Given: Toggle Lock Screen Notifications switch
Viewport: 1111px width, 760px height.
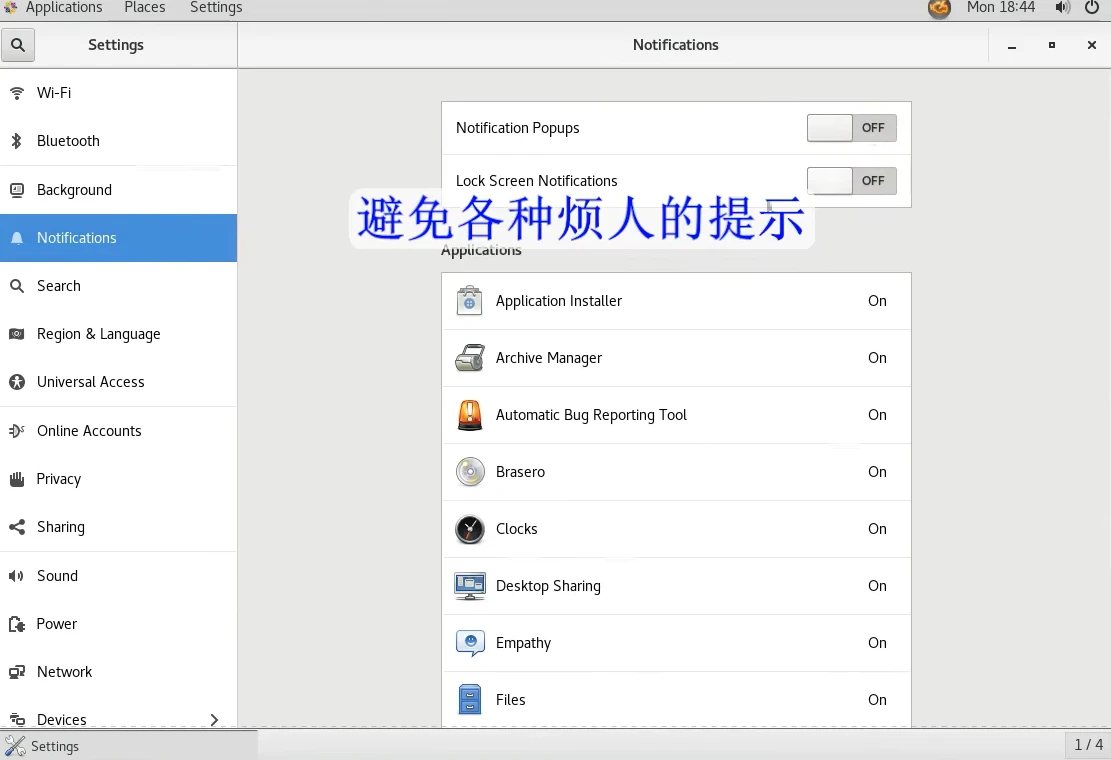Looking at the screenshot, I should [x=852, y=181].
